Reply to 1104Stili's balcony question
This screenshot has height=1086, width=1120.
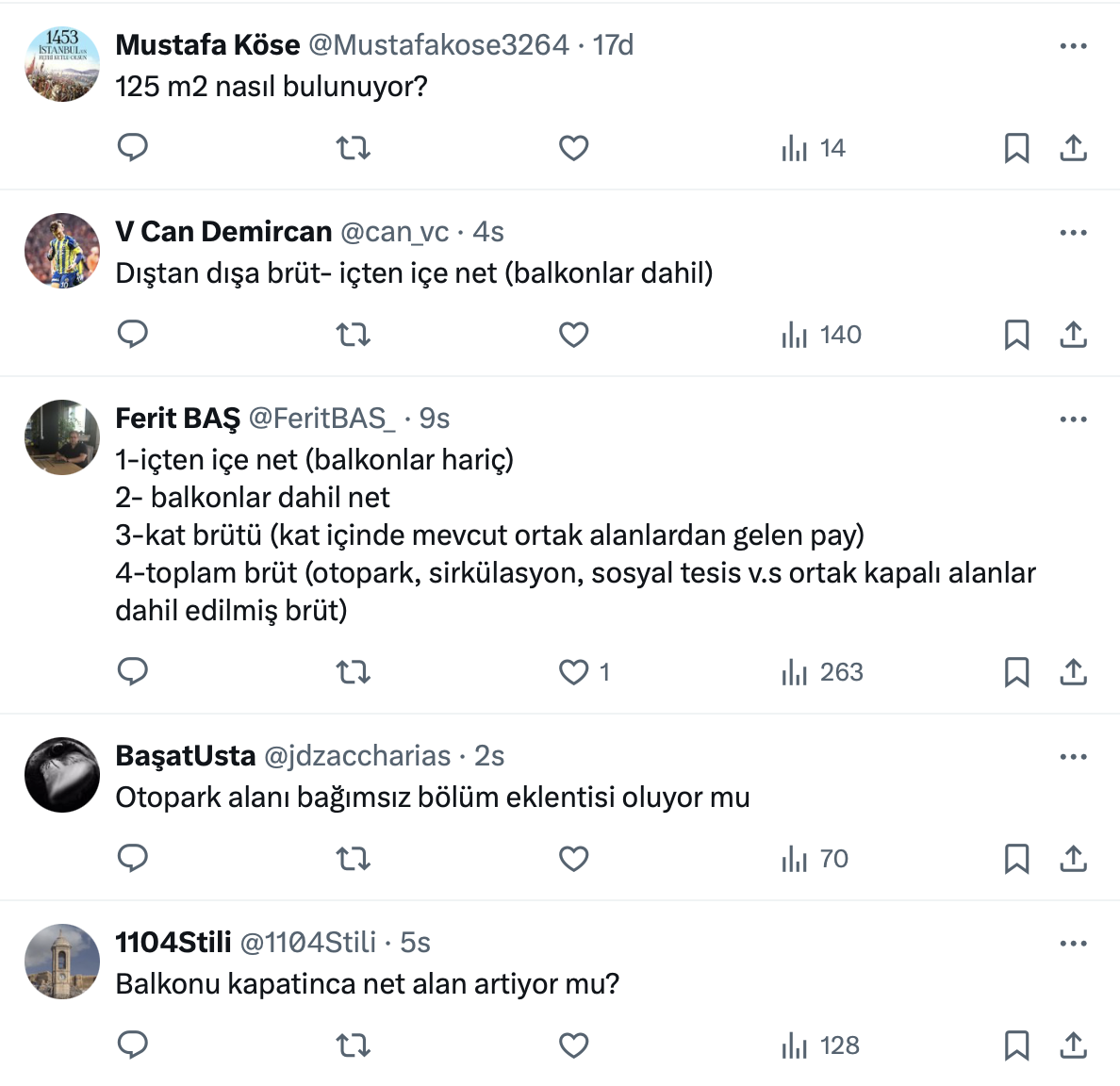point(132,1045)
